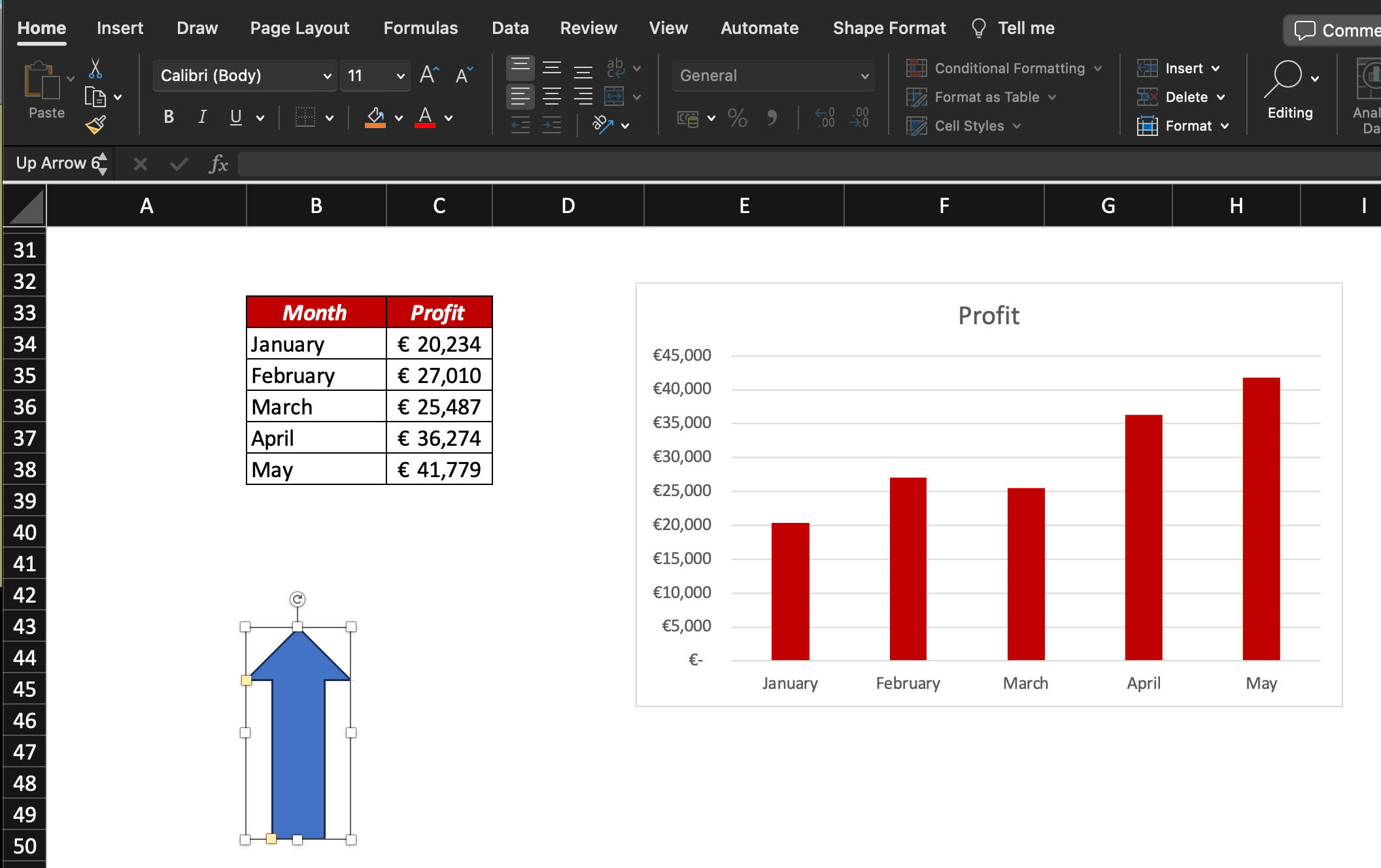Apply the Percent Style format
Screen dimensions: 1381x868
tap(737, 118)
